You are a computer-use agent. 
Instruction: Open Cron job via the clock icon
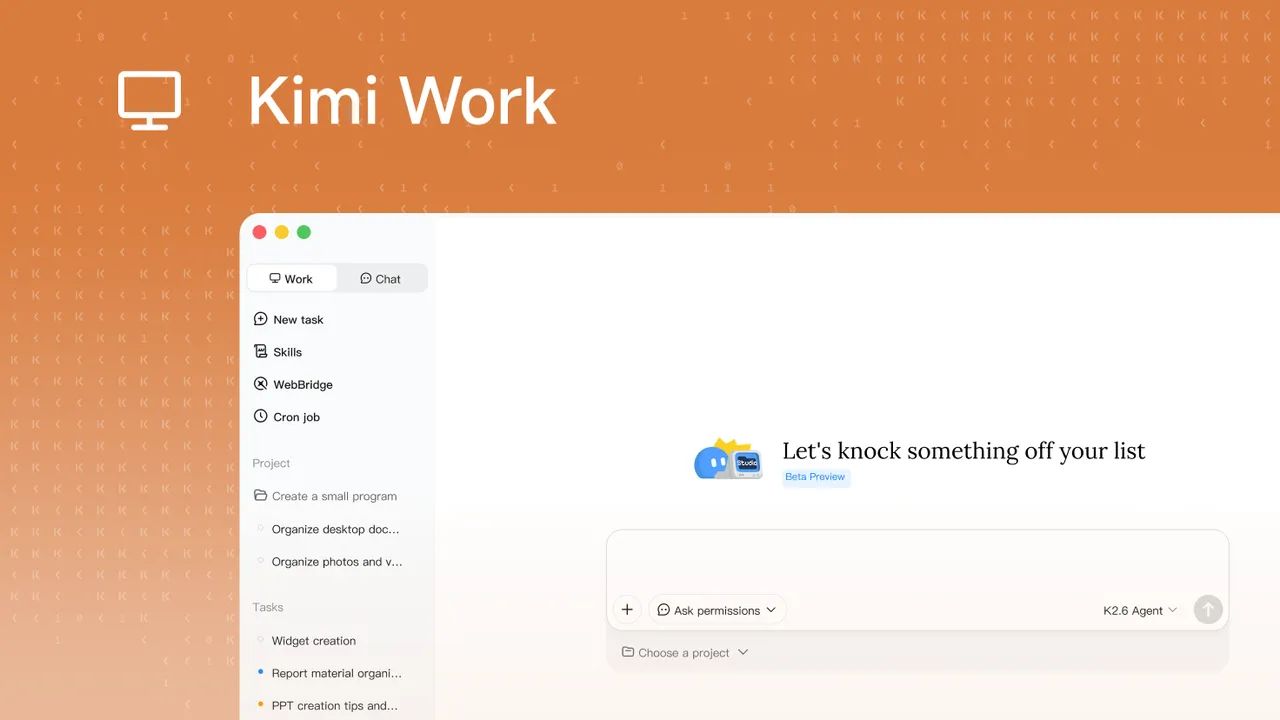click(261, 416)
